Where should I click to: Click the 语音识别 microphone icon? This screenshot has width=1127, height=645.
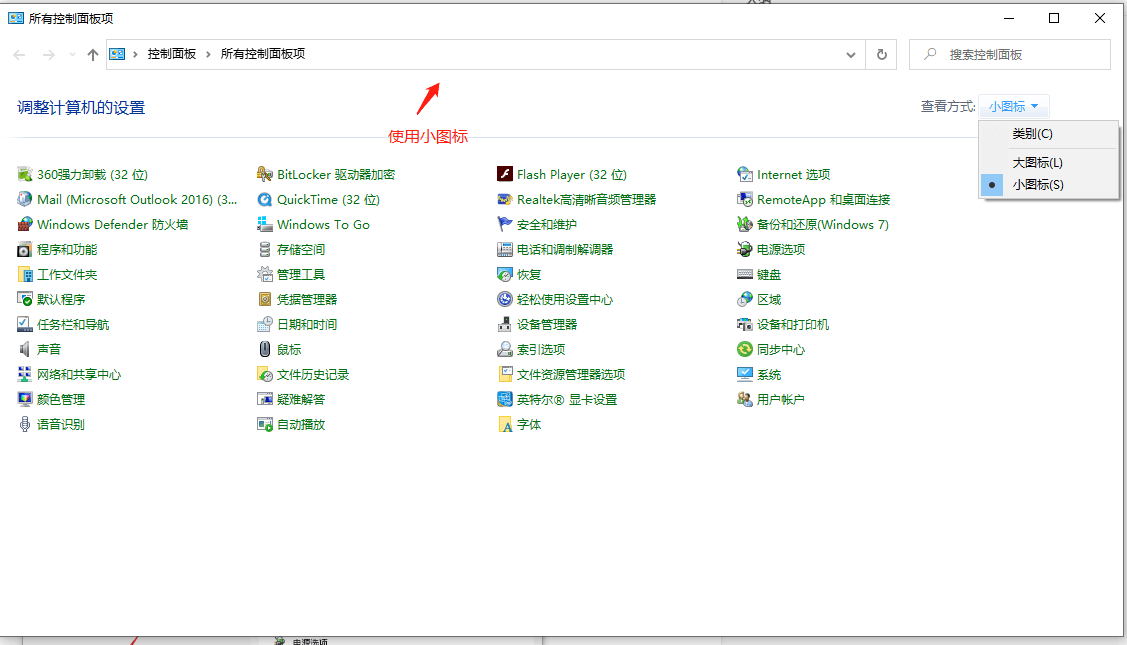point(24,424)
